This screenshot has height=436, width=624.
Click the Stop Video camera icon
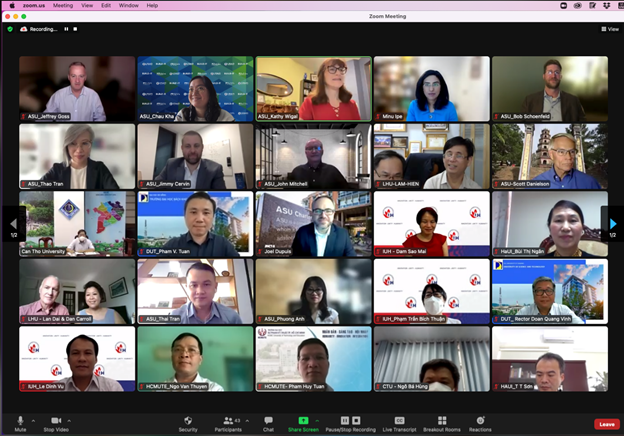tap(56, 420)
